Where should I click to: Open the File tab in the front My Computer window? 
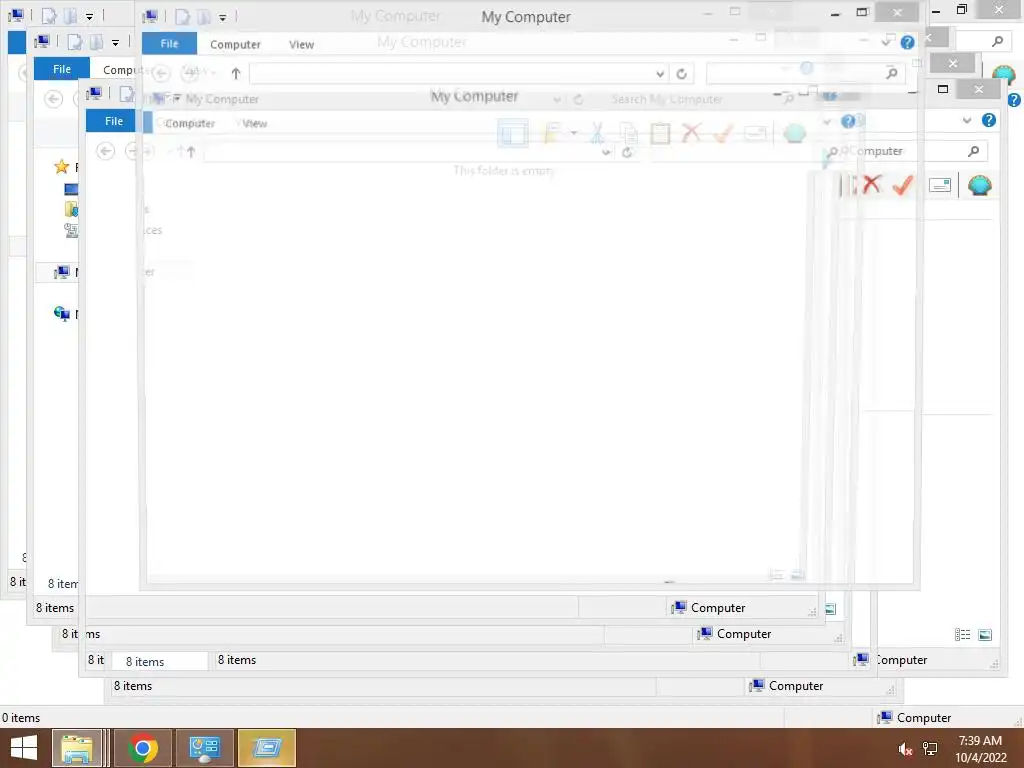[x=169, y=44]
